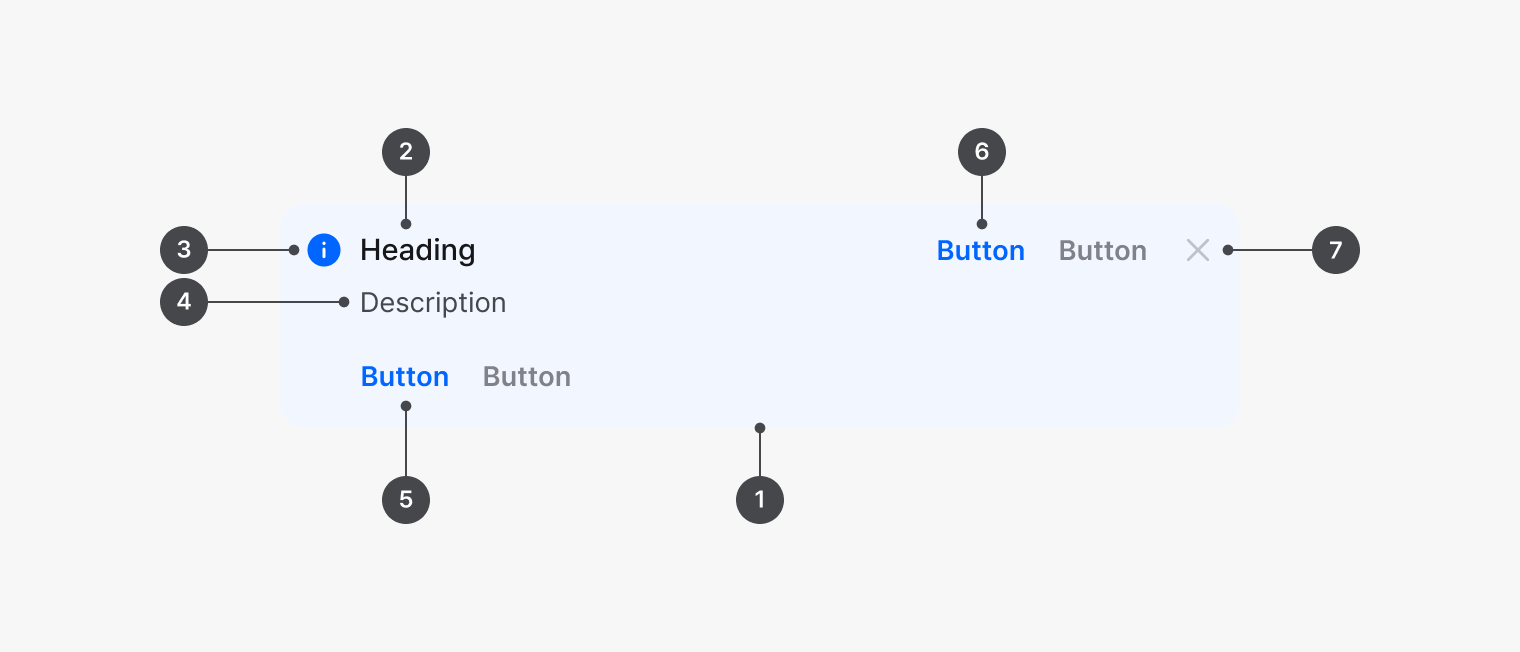Select annotation marker number 2 above Heading

406,152
